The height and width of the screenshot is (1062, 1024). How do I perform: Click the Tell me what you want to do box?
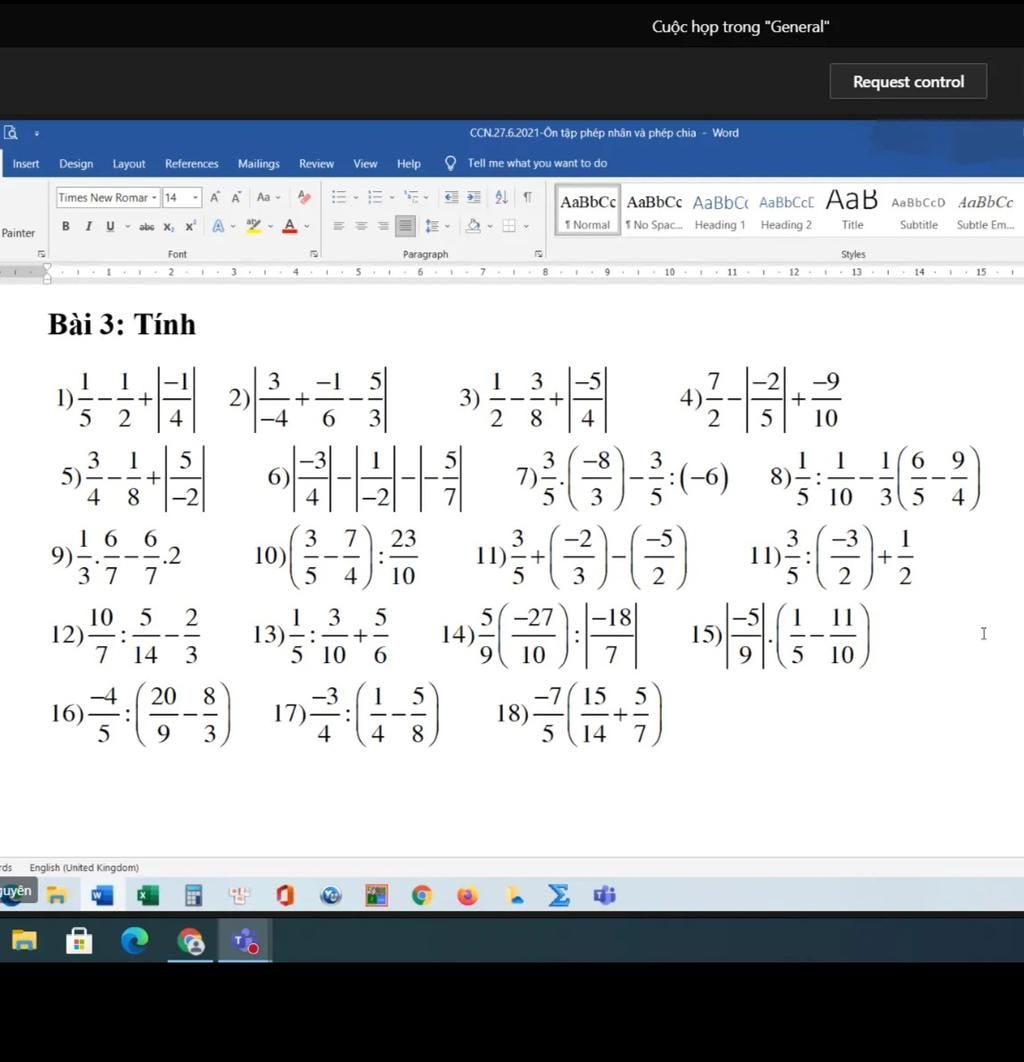tap(537, 163)
